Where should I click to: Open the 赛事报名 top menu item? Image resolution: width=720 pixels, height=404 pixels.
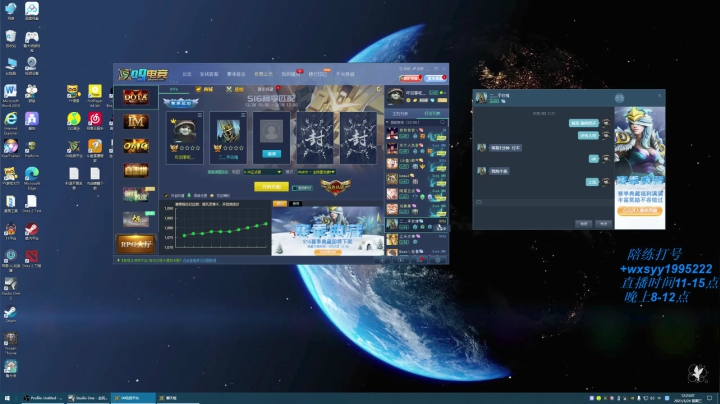pyautogui.click(x=236, y=74)
